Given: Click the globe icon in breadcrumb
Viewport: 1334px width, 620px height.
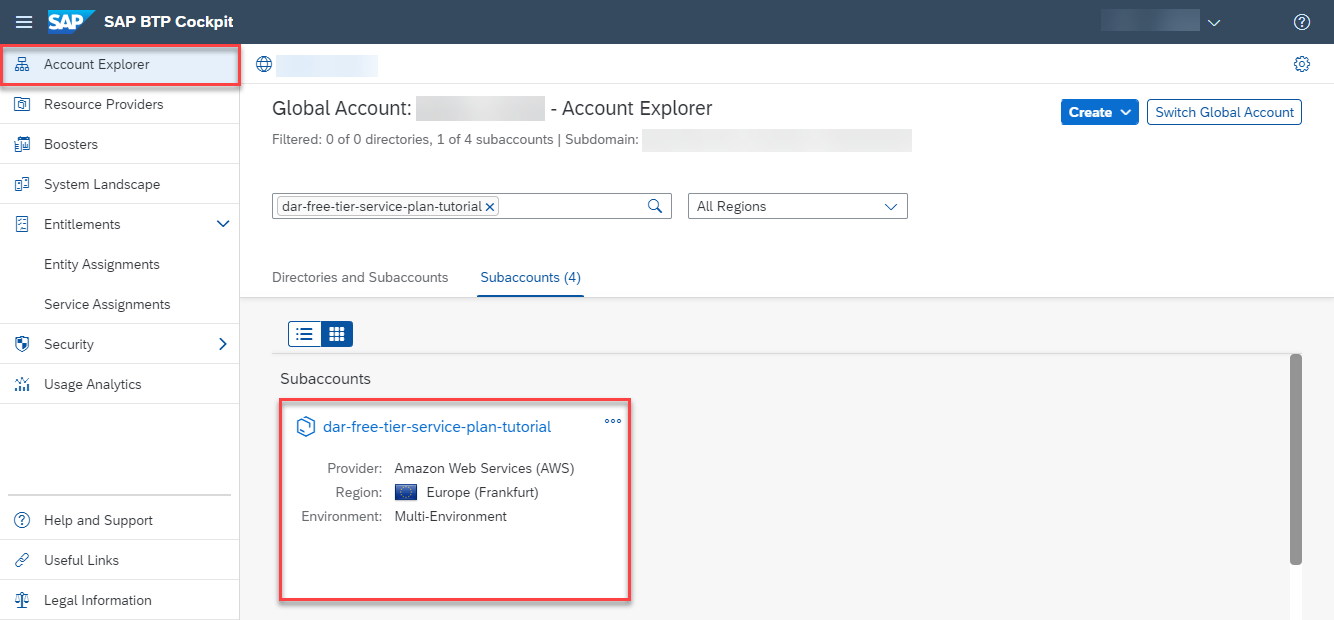Looking at the screenshot, I should coord(264,64).
